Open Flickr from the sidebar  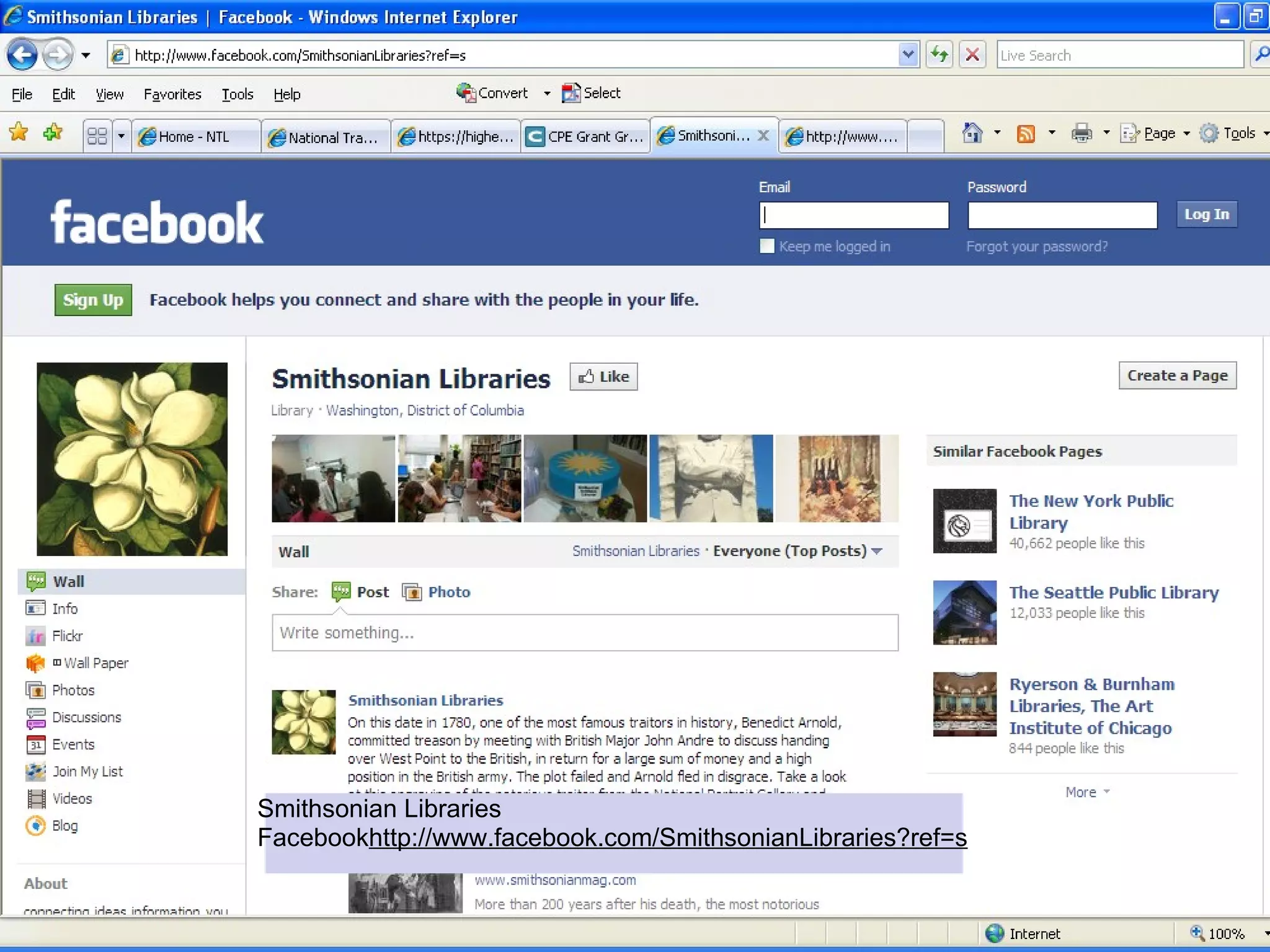tap(67, 636)
